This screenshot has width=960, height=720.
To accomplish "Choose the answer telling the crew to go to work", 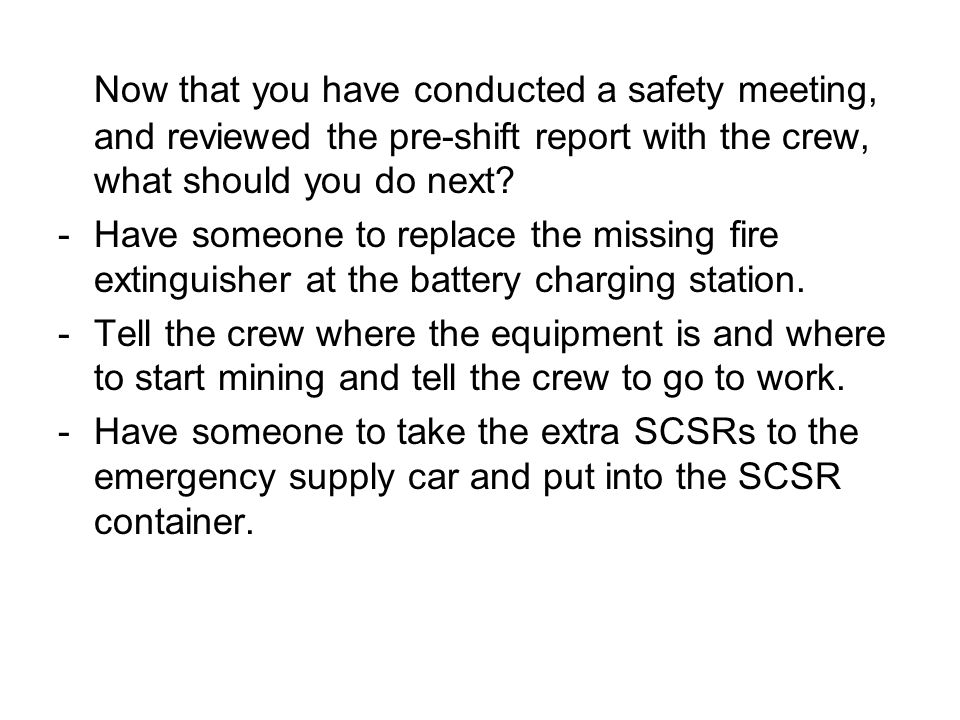I will (489, 356).
